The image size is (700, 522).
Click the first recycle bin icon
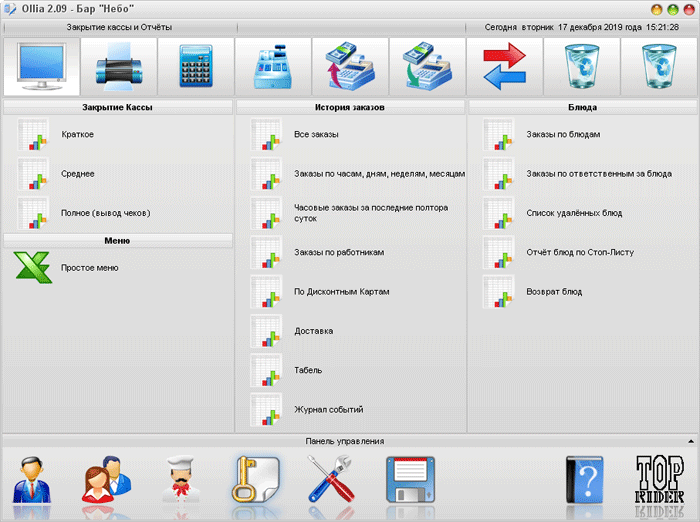[582, 66]
